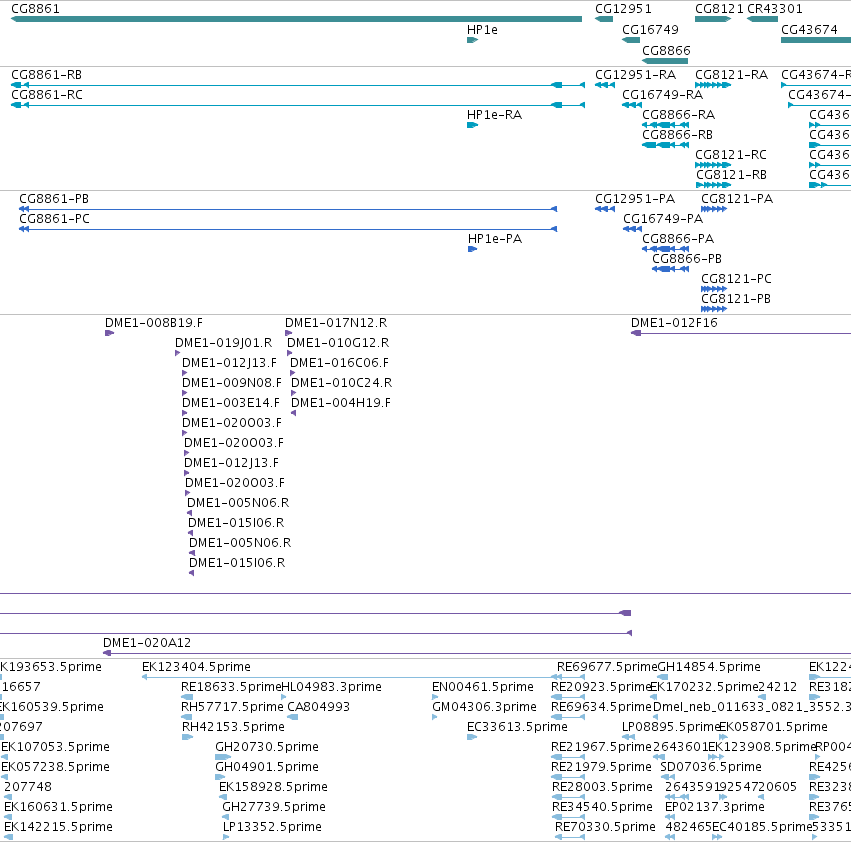The height and width of the screenshot is (842, 851).
Task: Select the HP1e gene label
Action: click(482, 30)
